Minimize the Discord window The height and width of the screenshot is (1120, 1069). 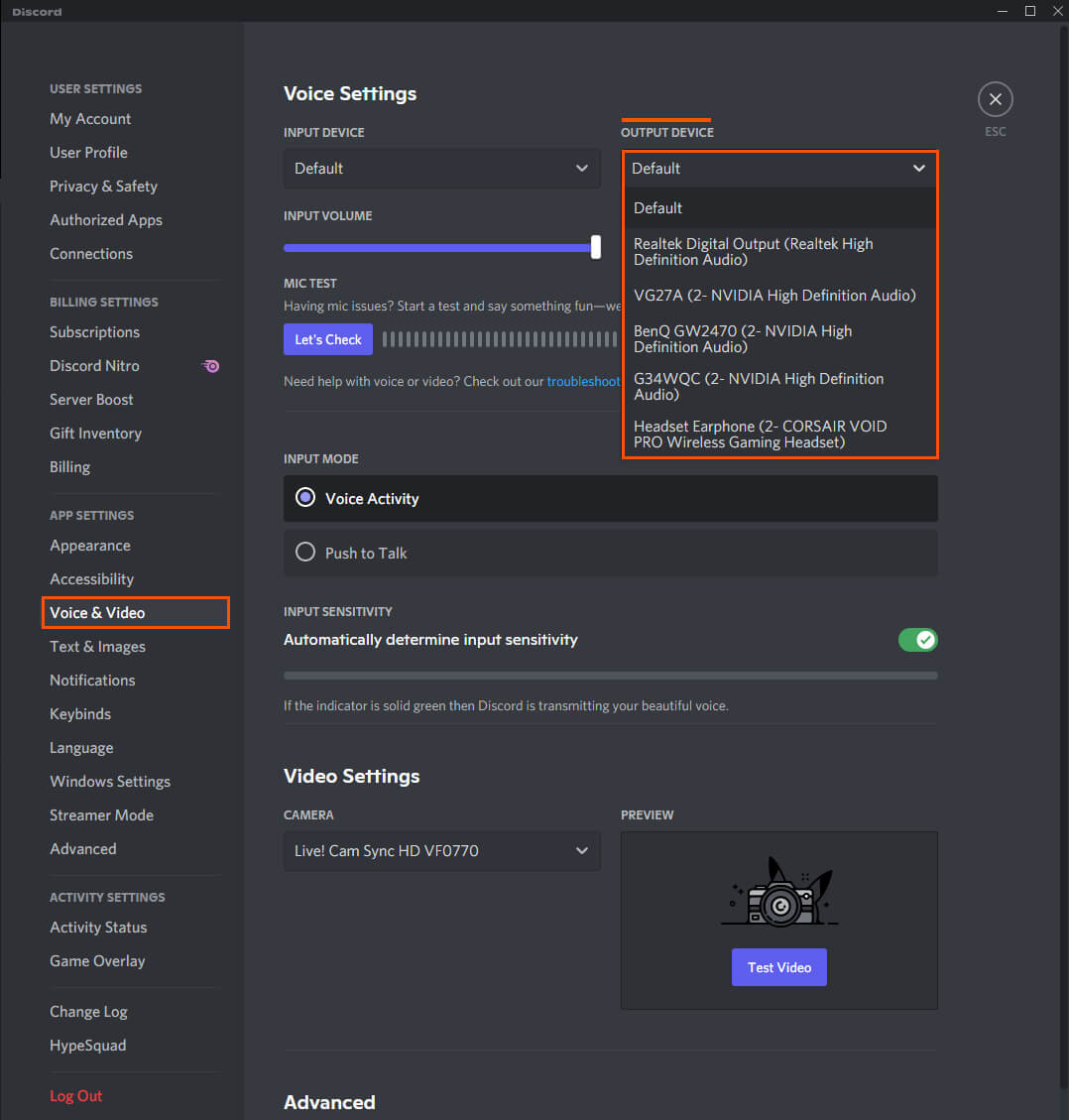click(x=1002, y=11)
